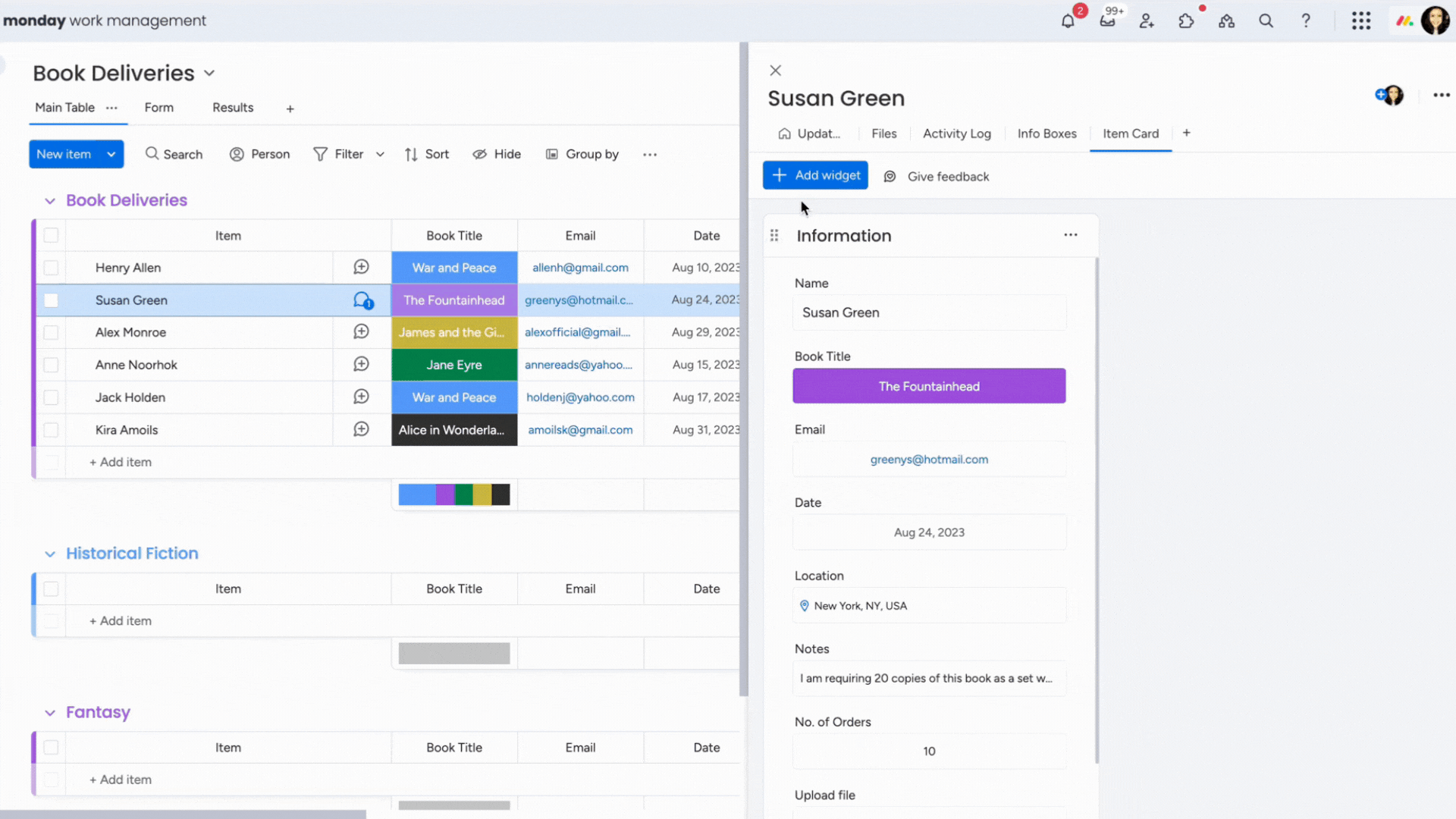This screenshot has height=819, width=1456.
Task: Select all items in Book Deliveries group
Action: pos(51,236)
